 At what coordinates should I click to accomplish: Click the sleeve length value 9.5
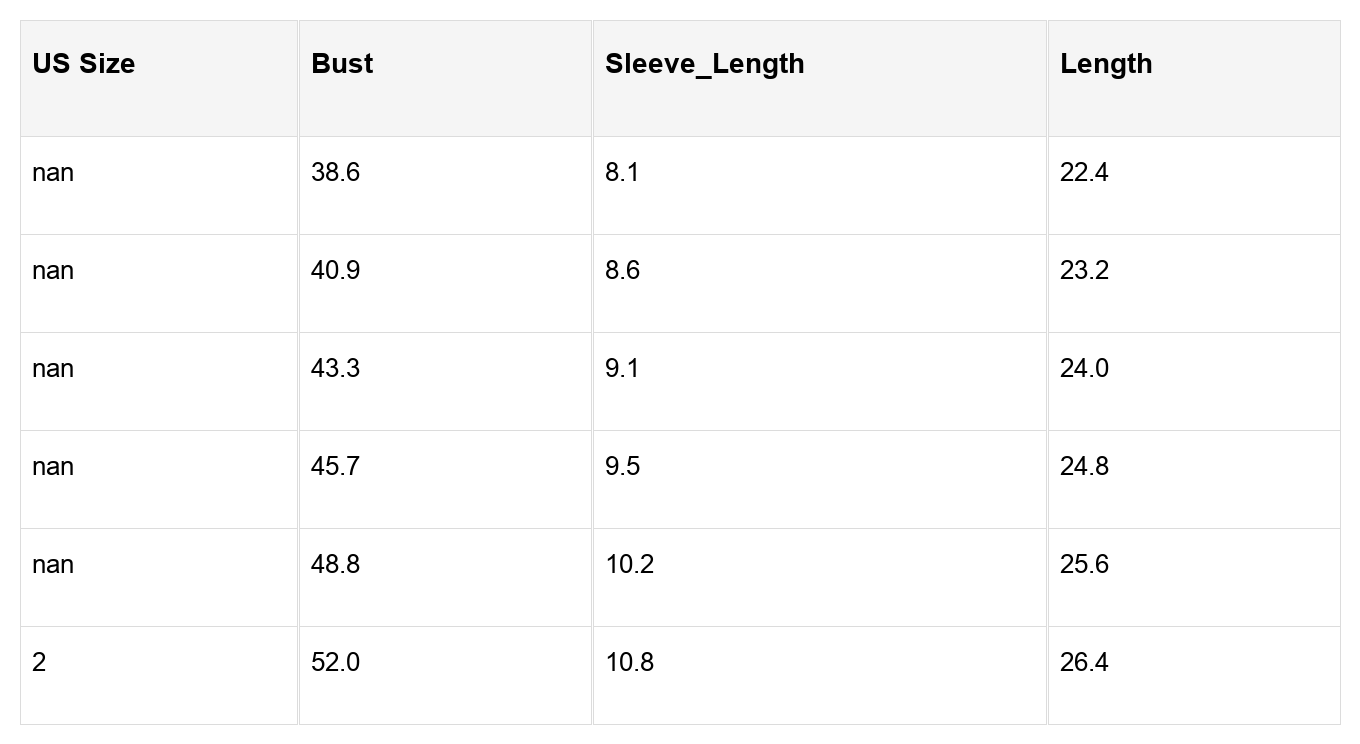click(820, 480)
